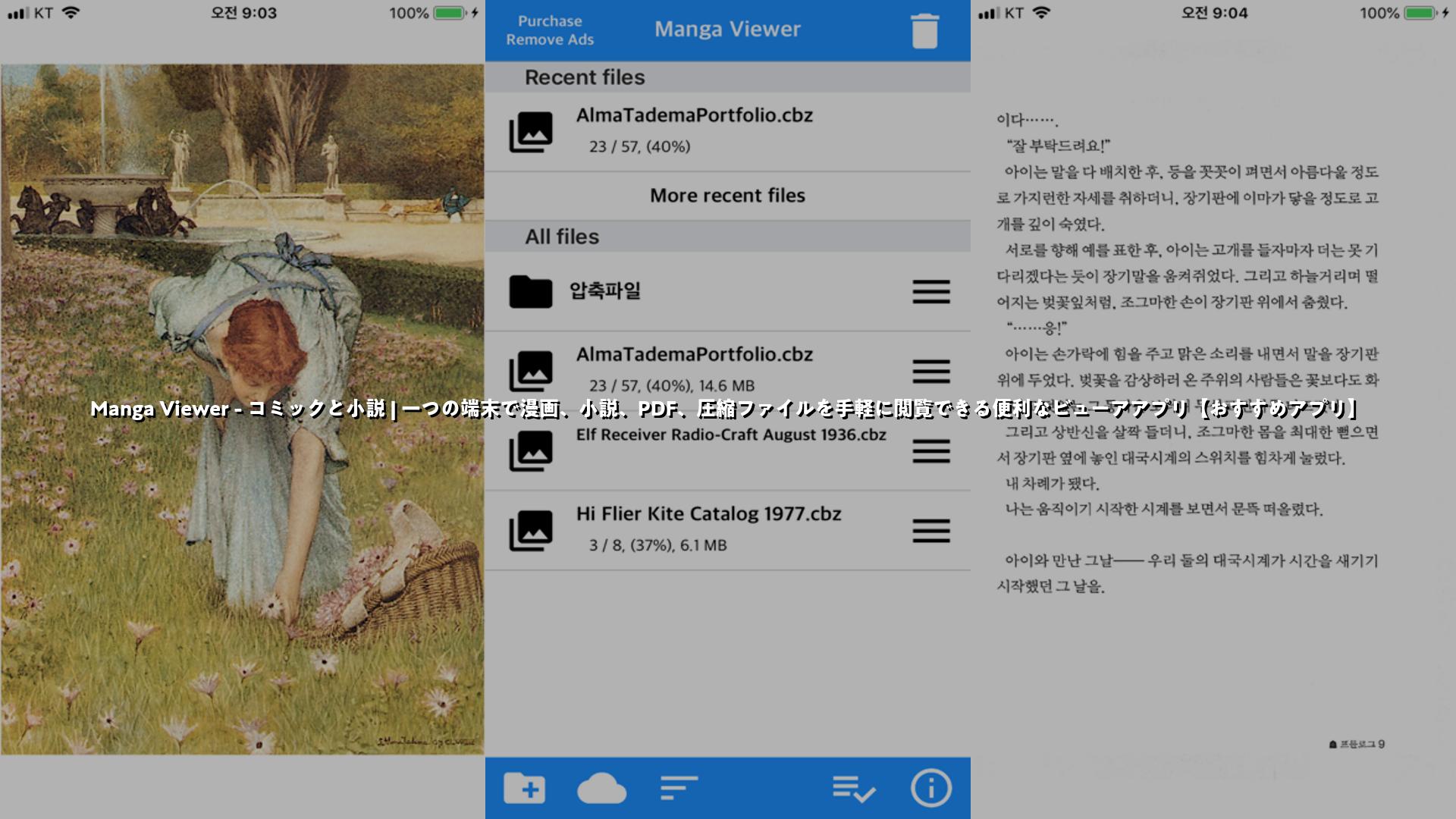Open recent file AlmaTademaPortfolio.cbz
This screenshot has height=819, width=1456.
click(728, 132)
